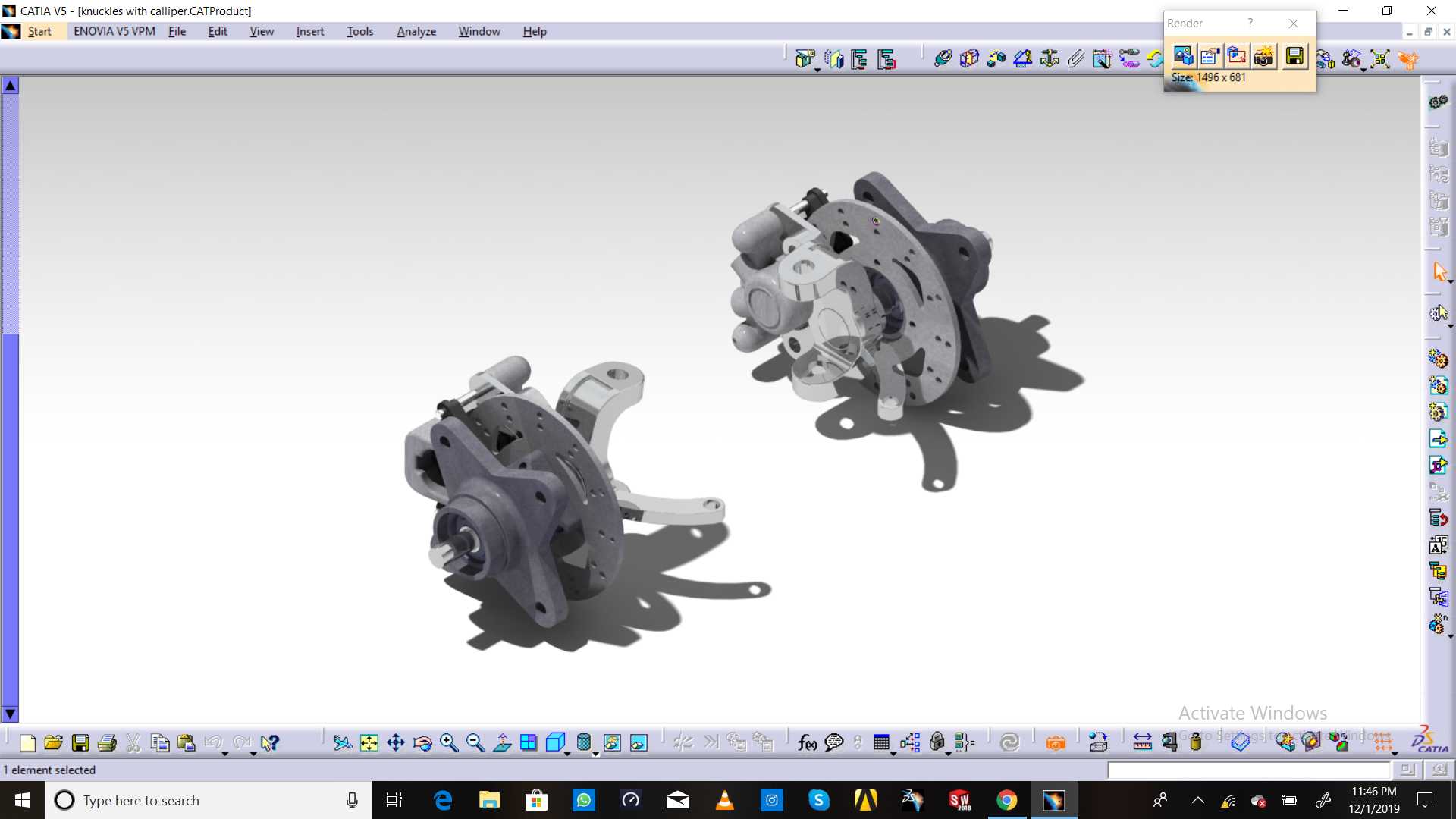Open the Redo history dropdown arrow
Screen dimensions: 1456x819
(x=253, y=754)
